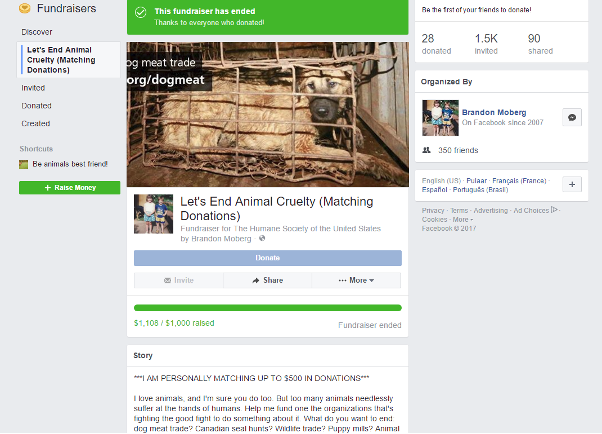The height and width of the screenshot is (434, 602).
Task: Click the Ad Choices triangle icon
Action: click(554, 210)
